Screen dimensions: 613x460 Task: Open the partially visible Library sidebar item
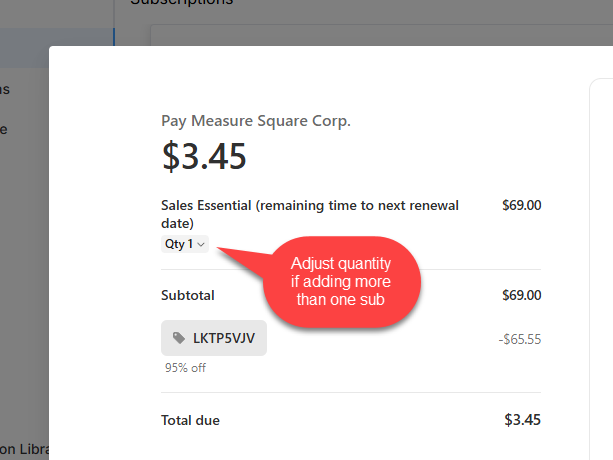pos(24,449)
